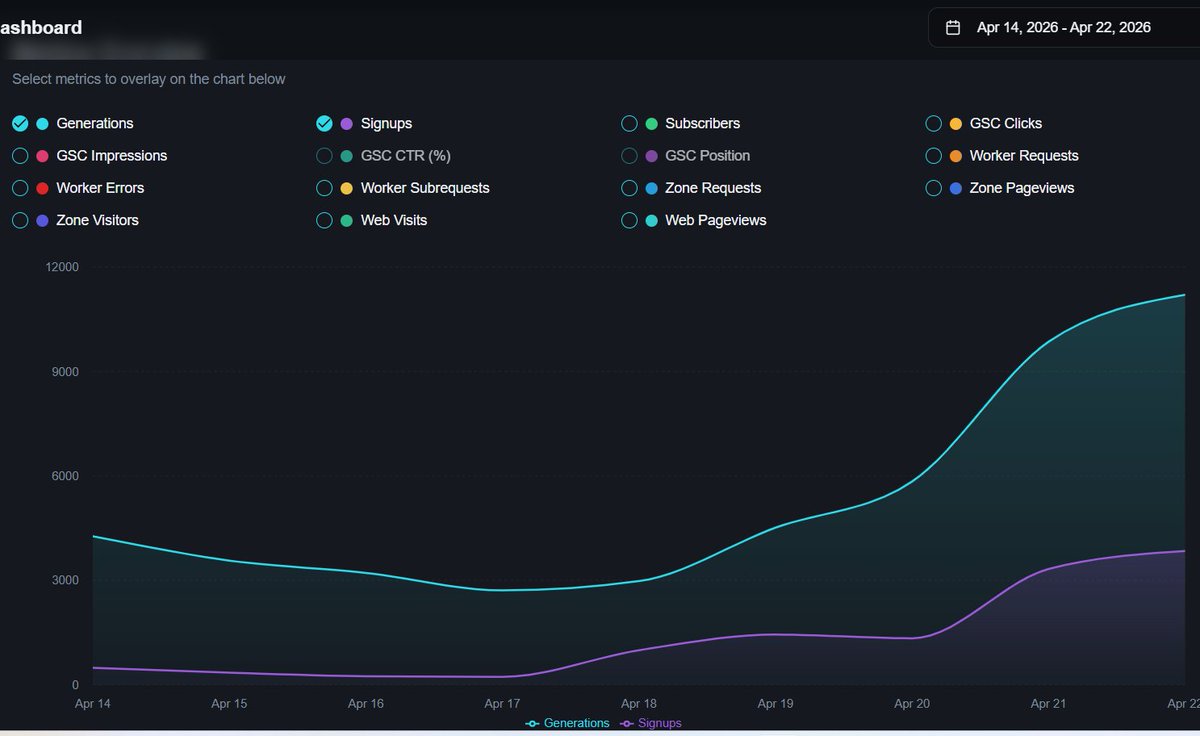Click the Worker Subrequests label text
This screenshot has width=1200, height=736.
425,188
